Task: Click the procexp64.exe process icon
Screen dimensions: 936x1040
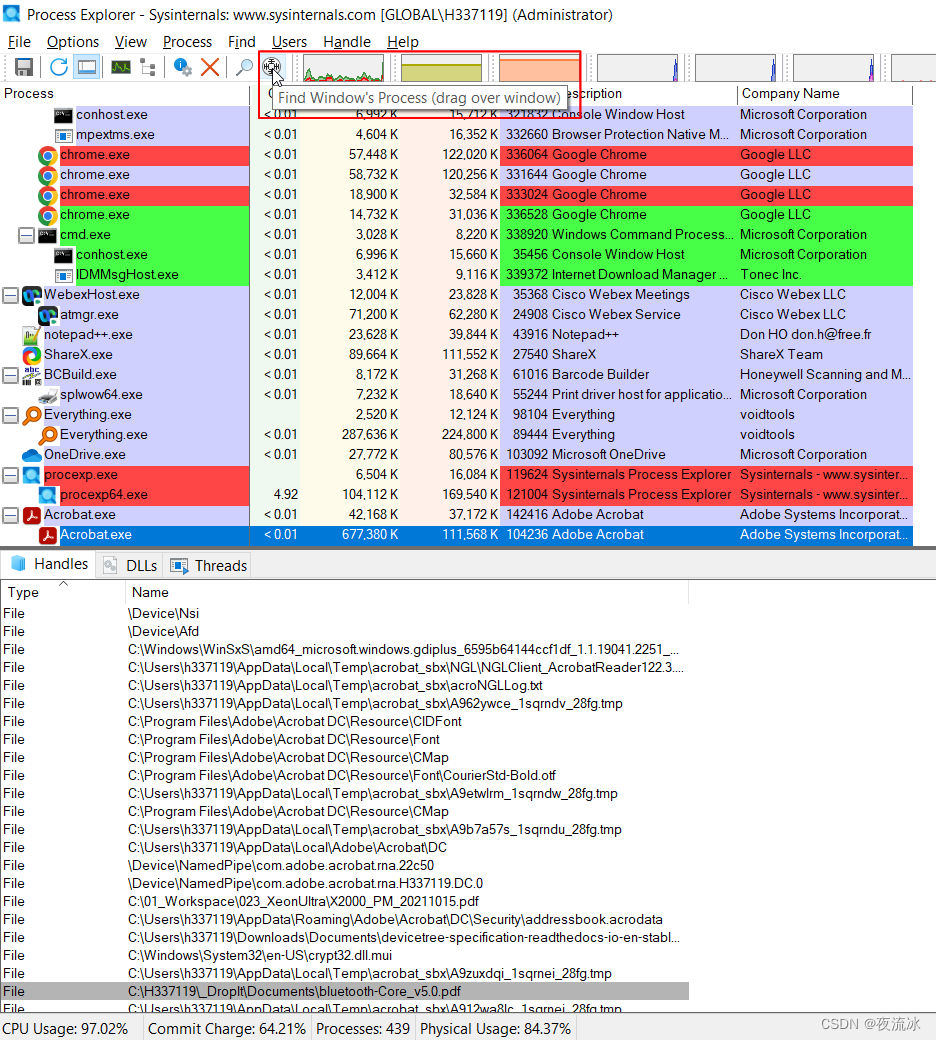Action: click(47, 495)
